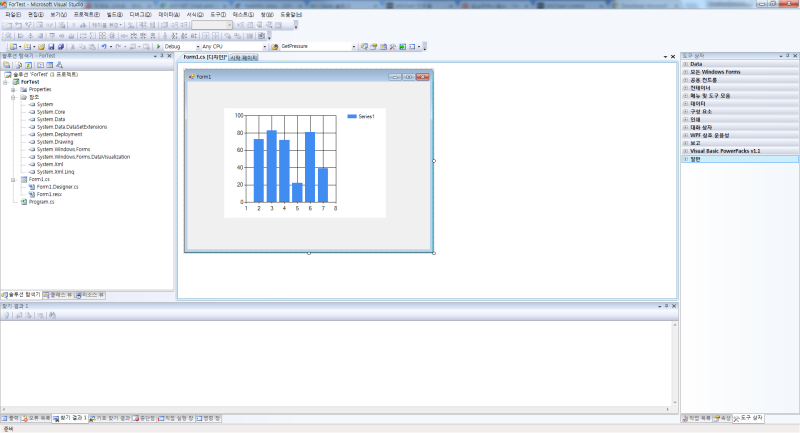Expand the Data group in Toolbox
The image size is (800, 433).
(x=686, y=64)
